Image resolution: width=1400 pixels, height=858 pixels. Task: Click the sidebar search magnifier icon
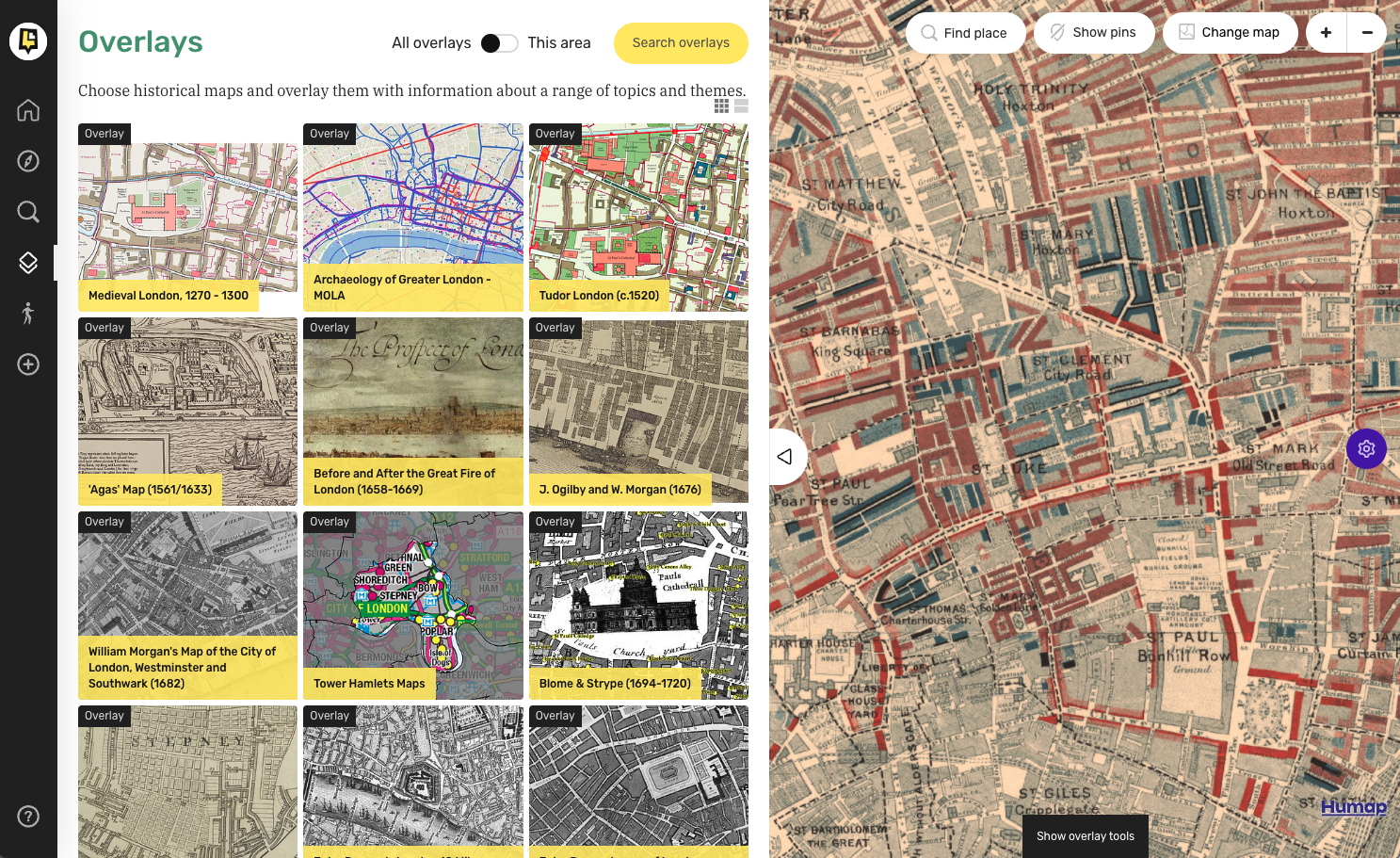pos(28,212)
